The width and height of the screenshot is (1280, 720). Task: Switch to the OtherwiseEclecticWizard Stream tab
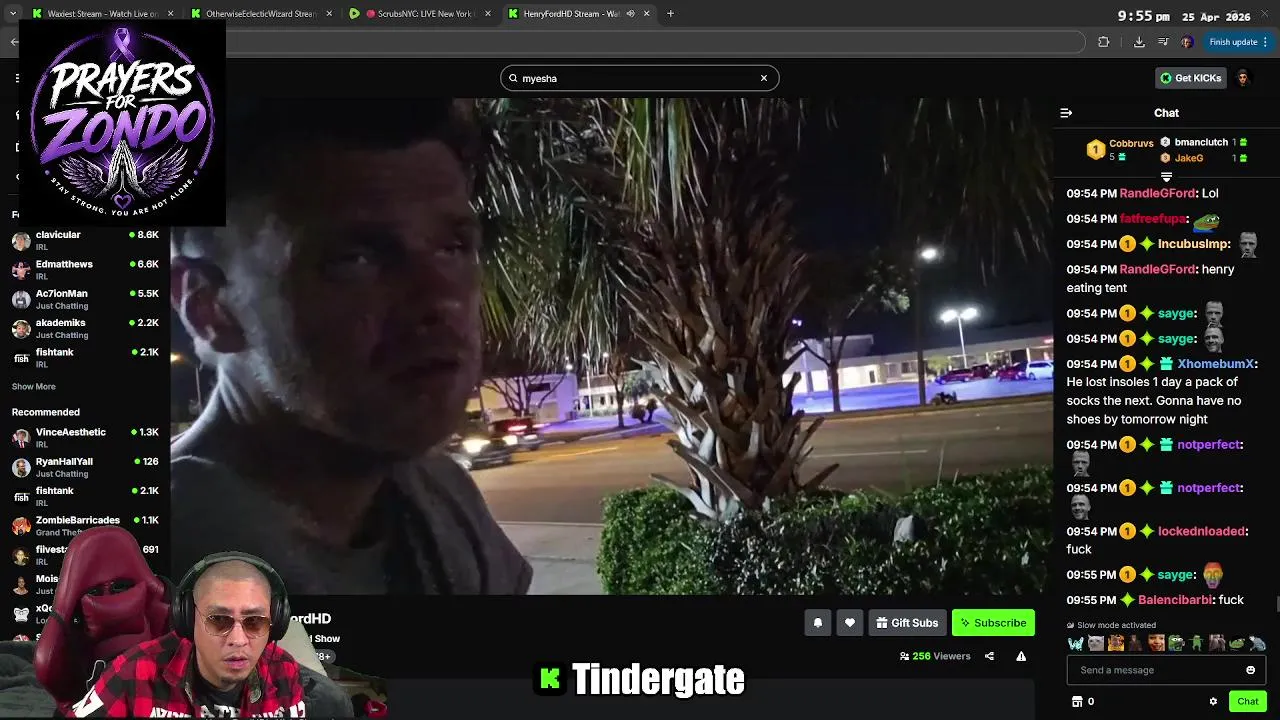[260, 14]
